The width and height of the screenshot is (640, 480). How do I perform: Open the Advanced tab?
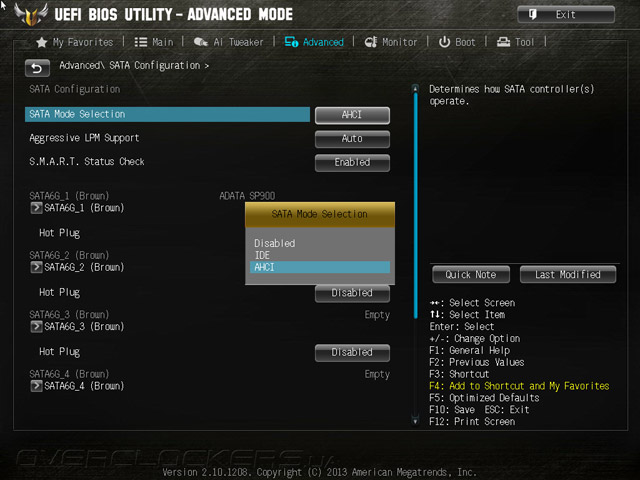click(x=314, y=42)
